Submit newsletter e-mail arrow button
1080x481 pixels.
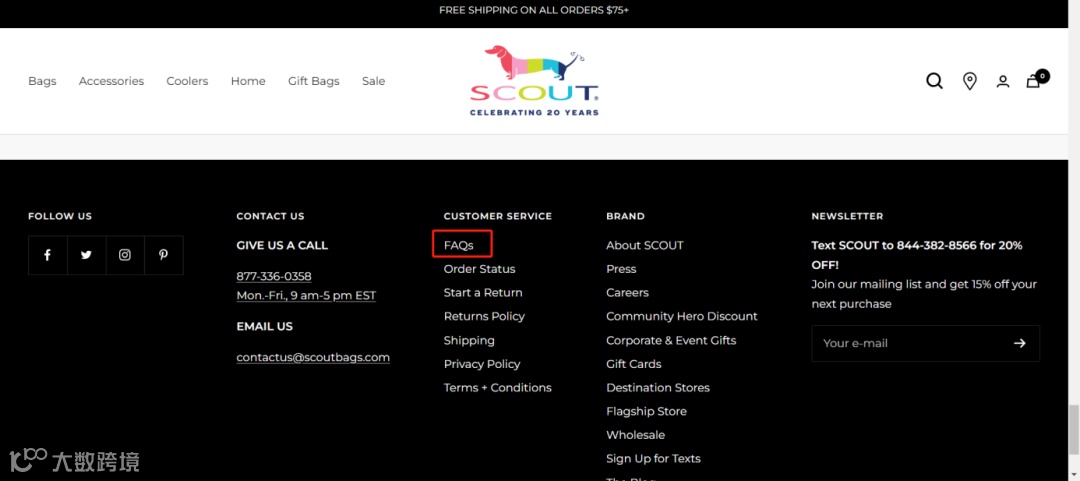[x=1019, y=343]
